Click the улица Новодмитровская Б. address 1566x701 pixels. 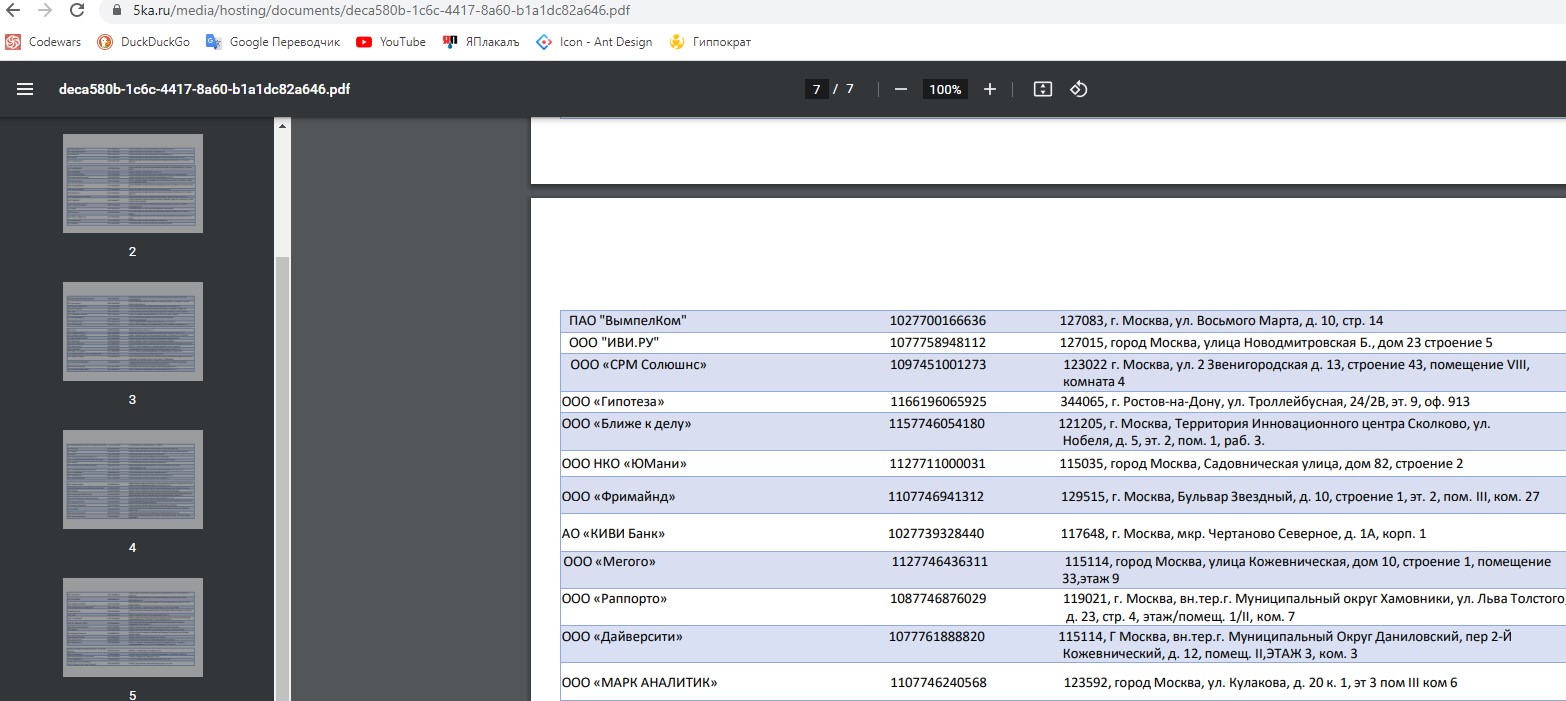tap(1276, 343)
